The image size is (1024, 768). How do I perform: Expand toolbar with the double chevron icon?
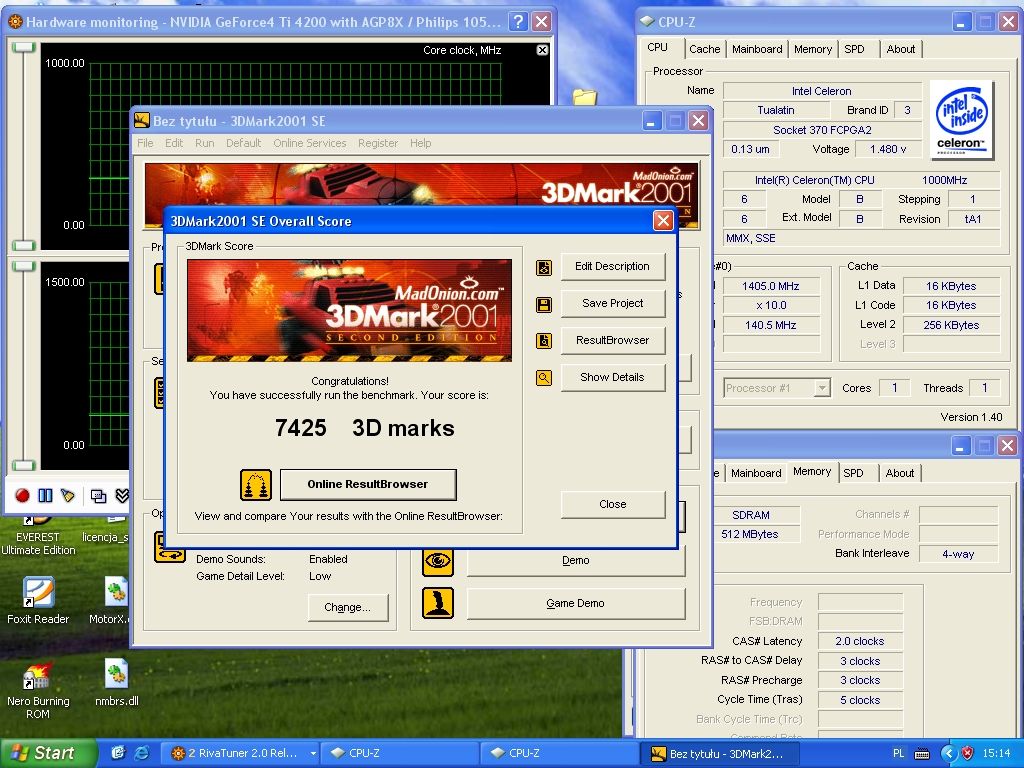[x=122, y=496]
